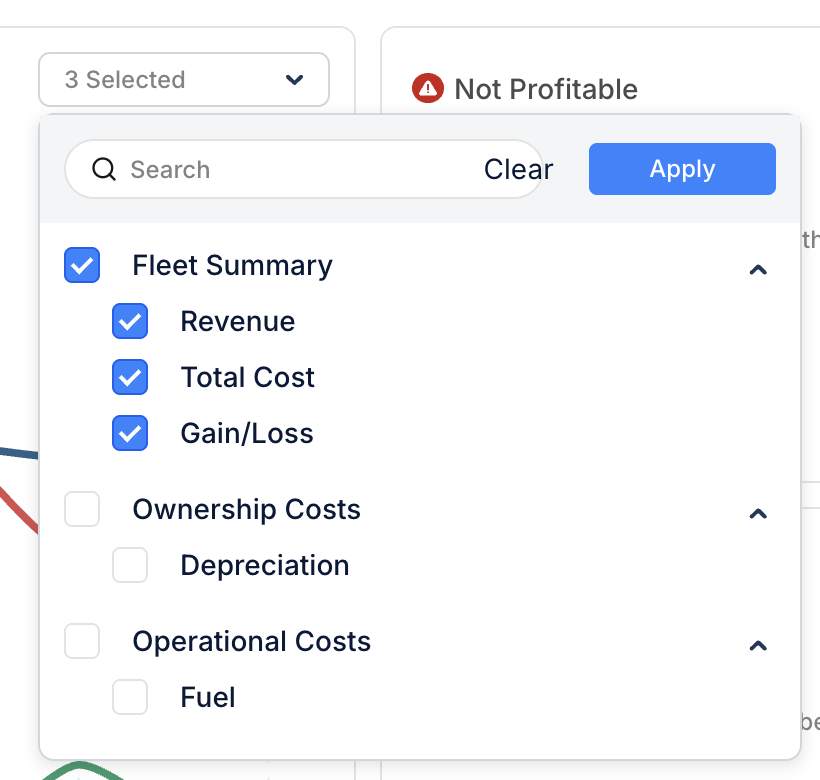This screenshot has width=820, height=780.
Task: Open the 3 Selected dropdown
Action: tap(183, 79)
